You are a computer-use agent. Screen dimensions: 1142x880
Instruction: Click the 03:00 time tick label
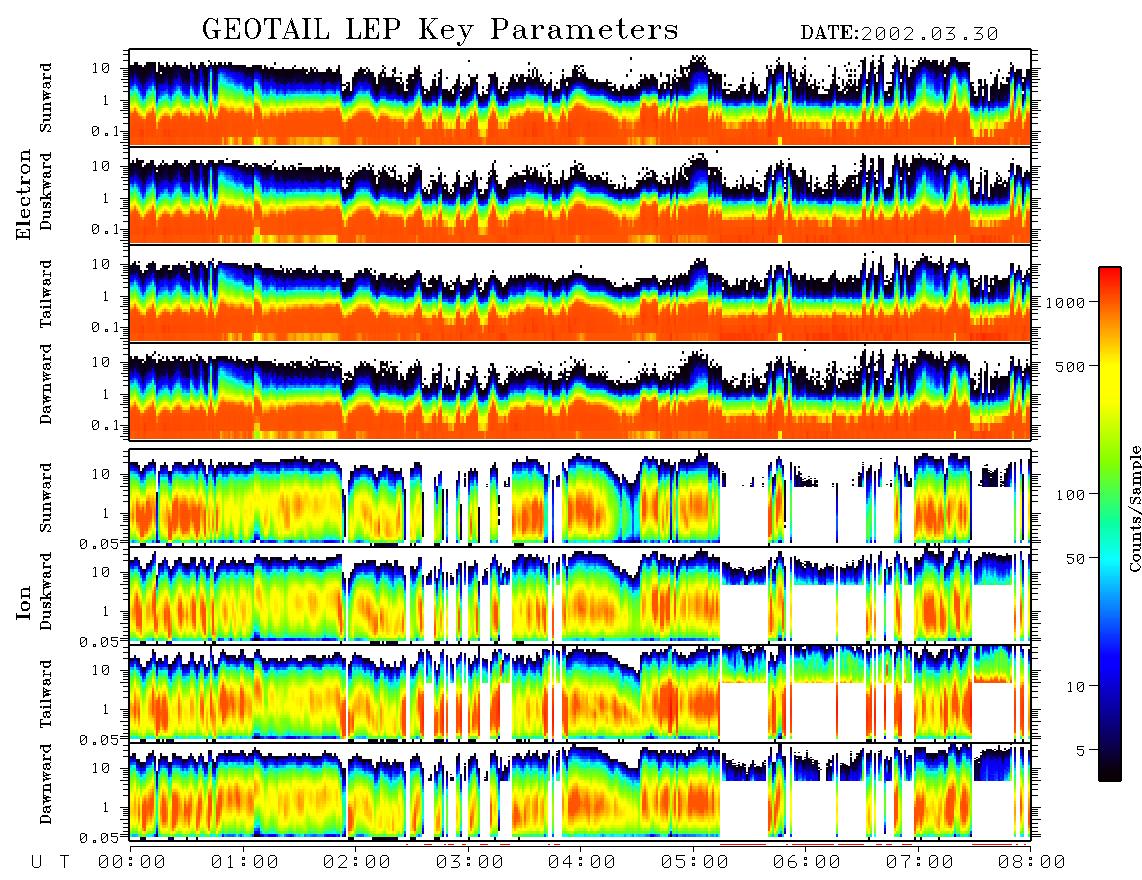tap(469, 863)
